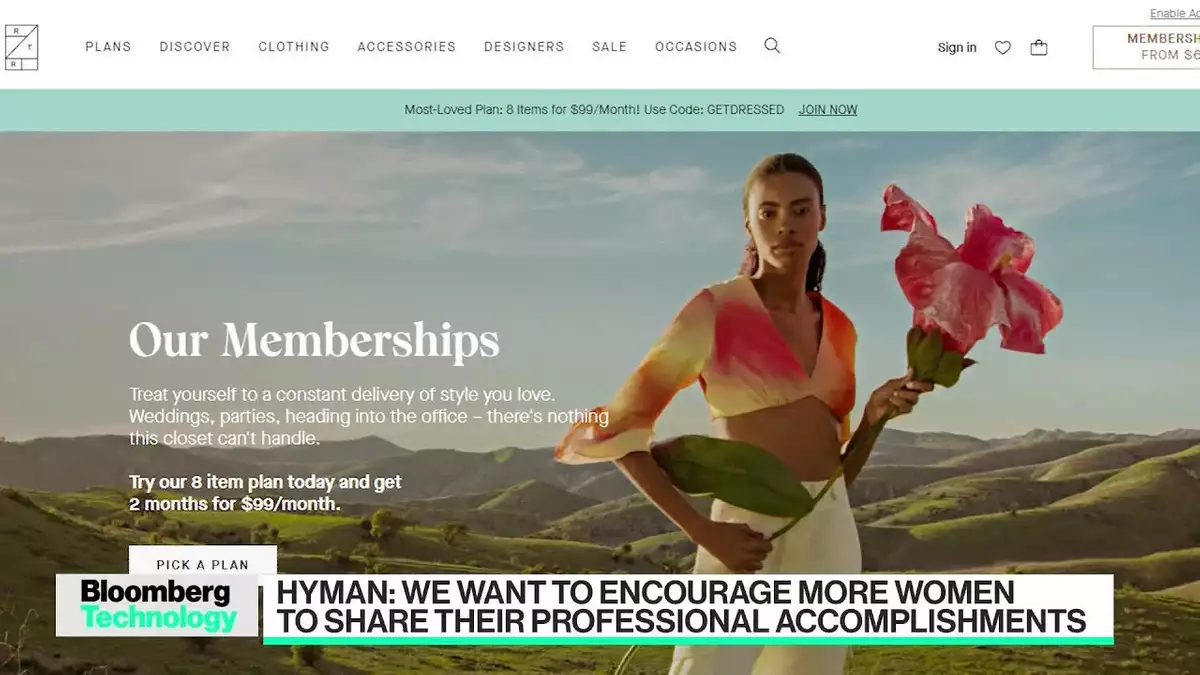Expand the DESIGNERS menu
Image resolution: width=1200 pixels, height=675 pixels.
click(x=524, y=47)
